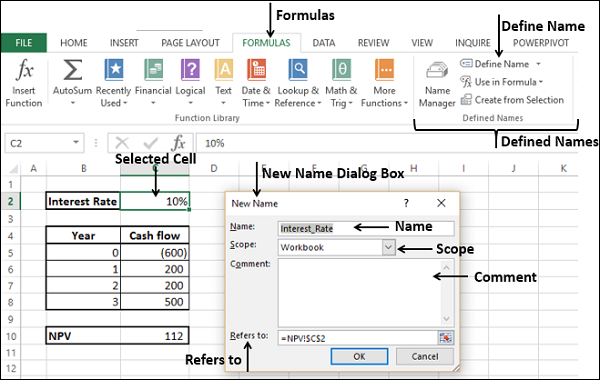
Task: Click the Refers to range selector icon
Action: coord(445,338)
